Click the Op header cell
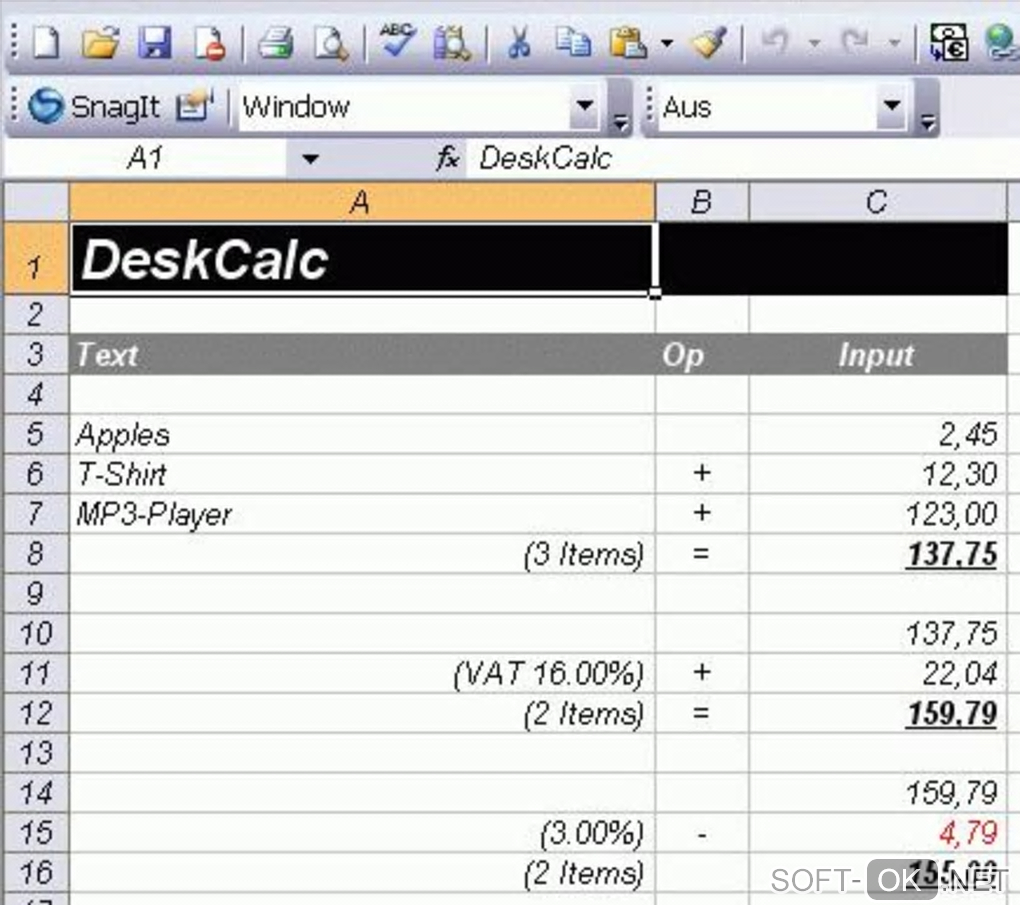The height and width of the screenshot is (905, 1020). (702, 355)
